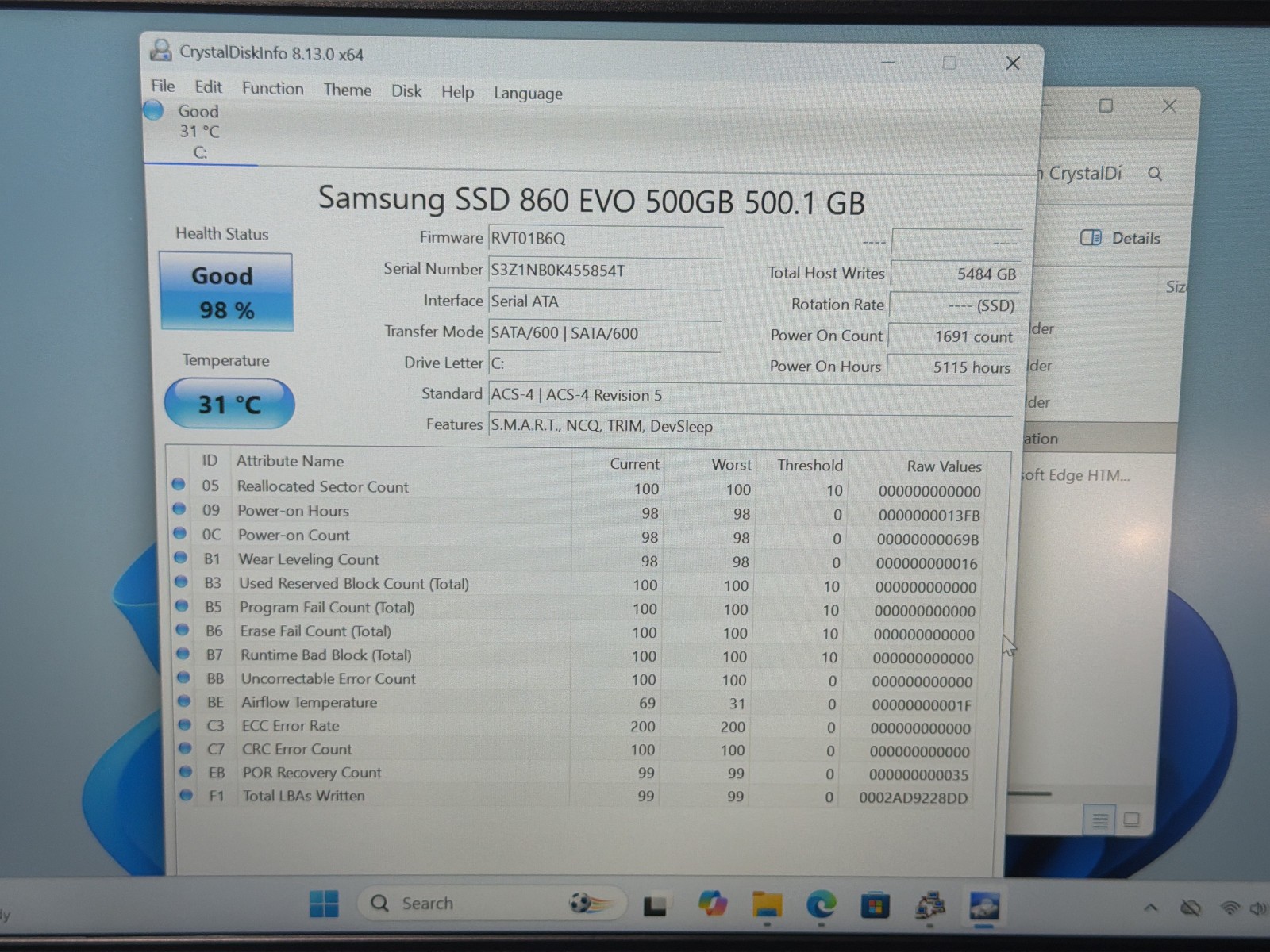
Task: Open the Function menu
Action: point(272,89)
